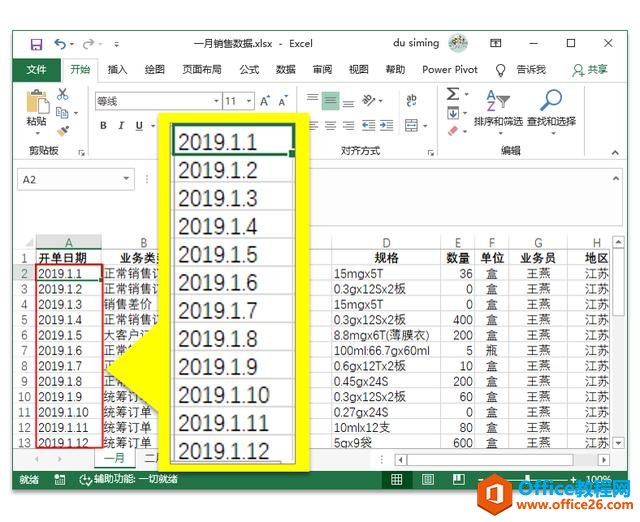Screen dimensions: 640x522
Task: Click the accessibility 辅助功能 status
Action: (128, 480)
